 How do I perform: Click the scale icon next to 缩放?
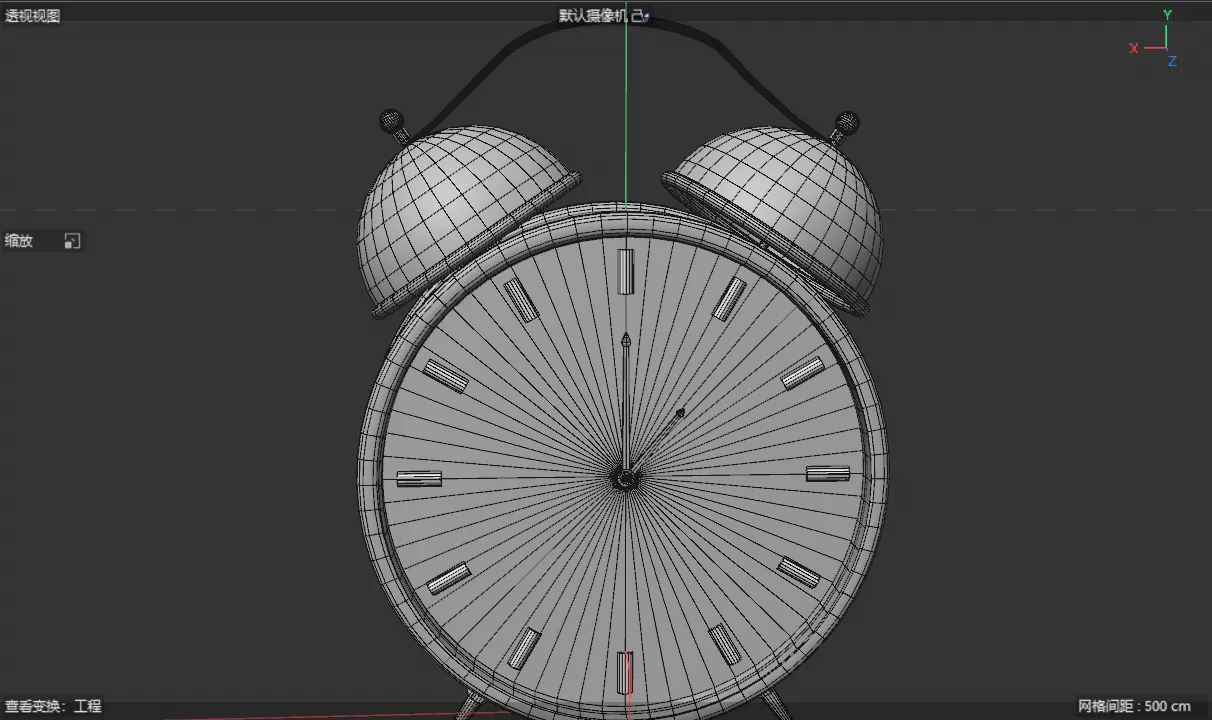coord(72,241)
